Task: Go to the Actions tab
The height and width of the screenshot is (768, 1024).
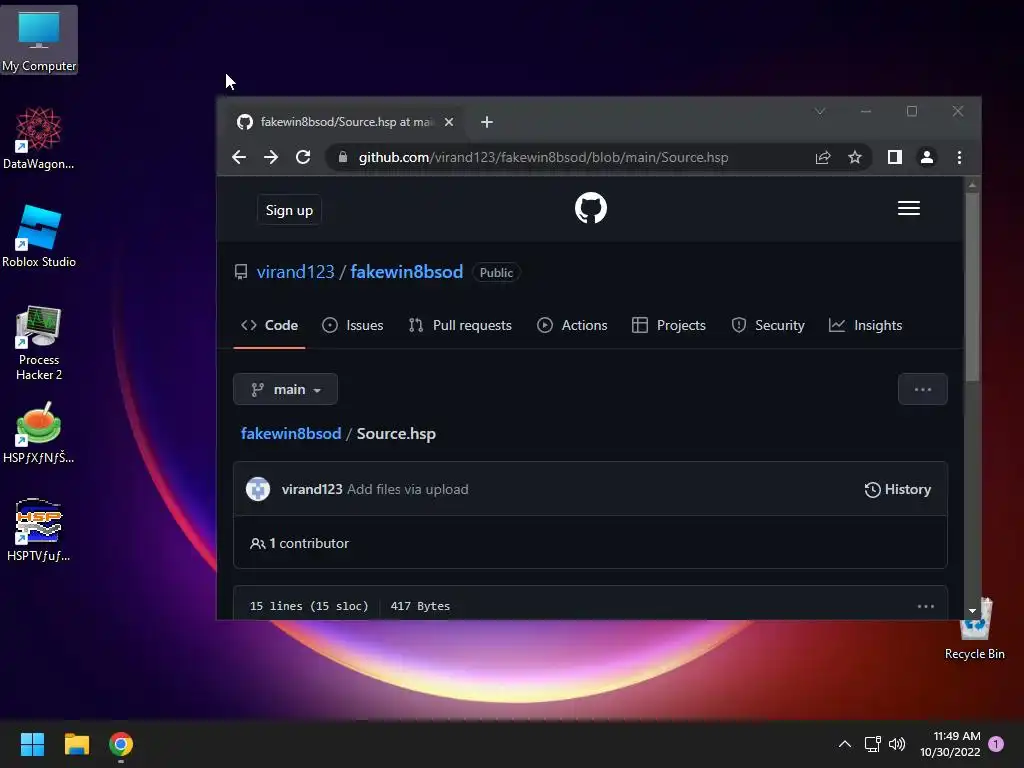Action: click(x=572, y=325)
